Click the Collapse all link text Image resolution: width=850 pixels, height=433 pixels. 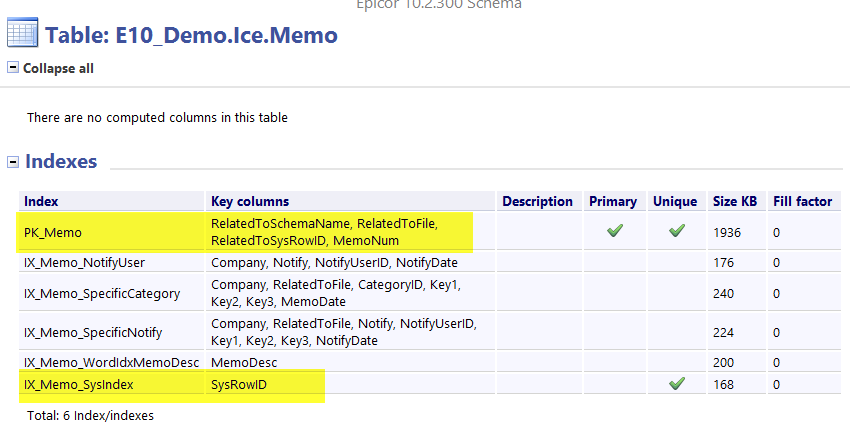tap(58, 68)
